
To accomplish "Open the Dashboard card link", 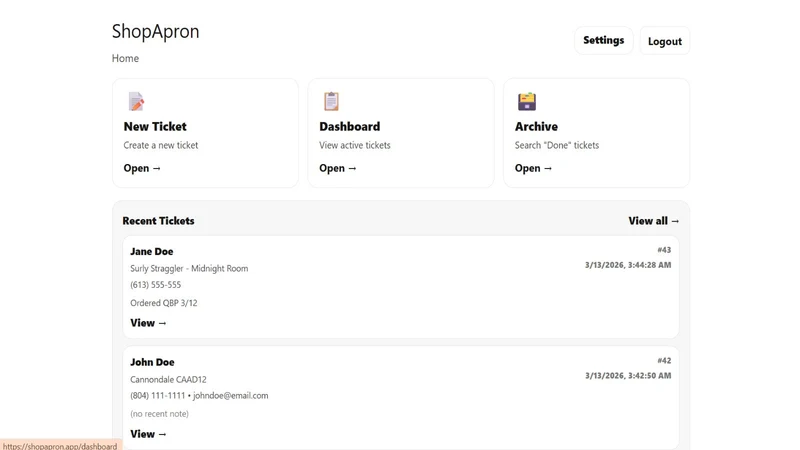I will pyautogui.click(x=338, y=168).
